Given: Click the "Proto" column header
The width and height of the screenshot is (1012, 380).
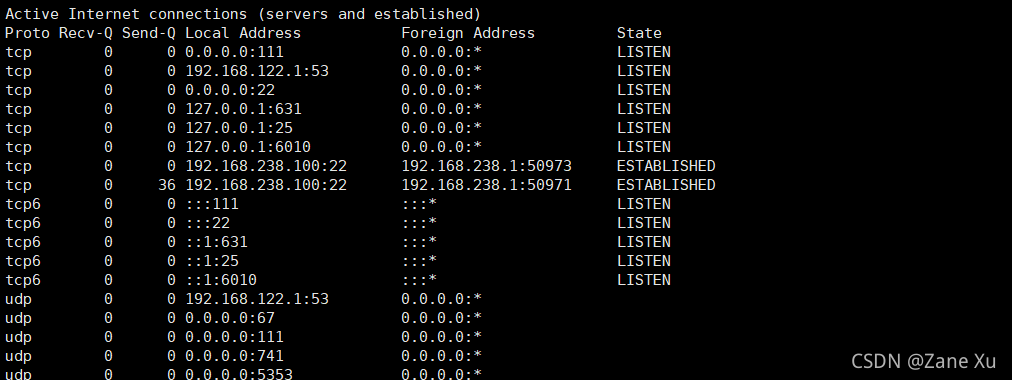Looking at the screenshot, I should point(27,33).
